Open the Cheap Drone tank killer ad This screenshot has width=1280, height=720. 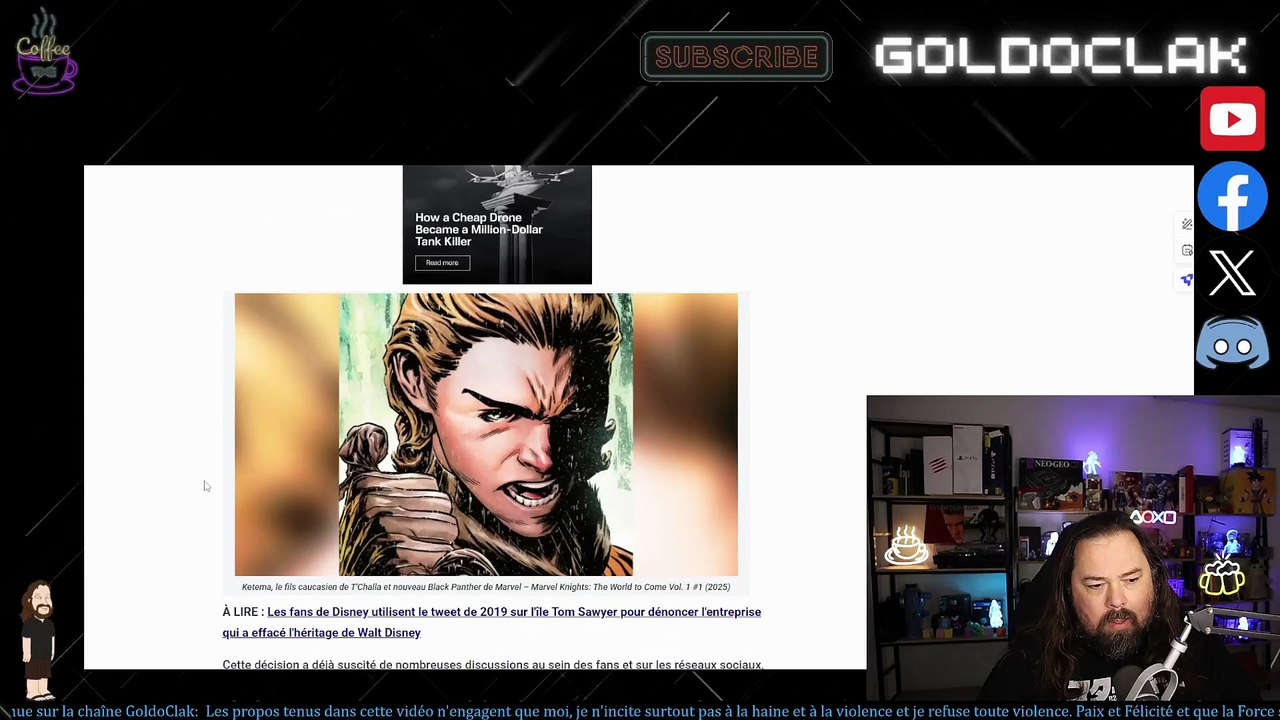[x=497, y=225]
